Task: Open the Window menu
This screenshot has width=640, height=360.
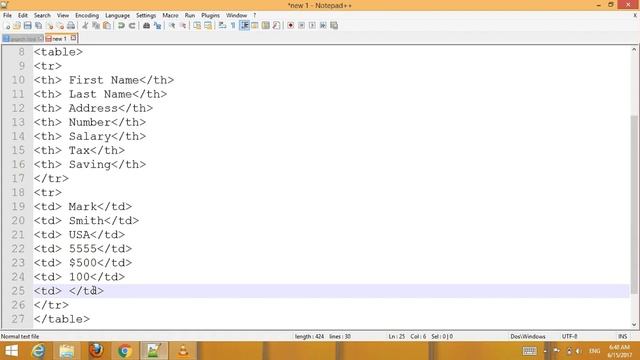Action: pyautogui.click(x=236, y=15)
